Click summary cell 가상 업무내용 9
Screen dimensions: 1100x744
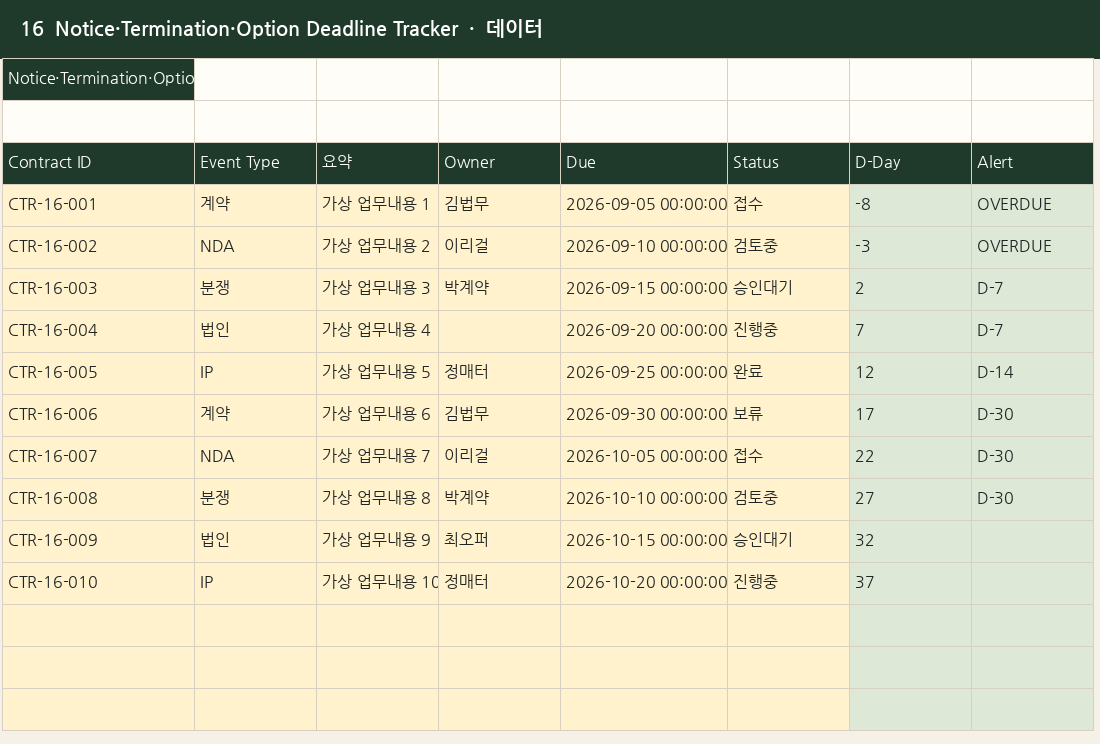pos(377,542)
